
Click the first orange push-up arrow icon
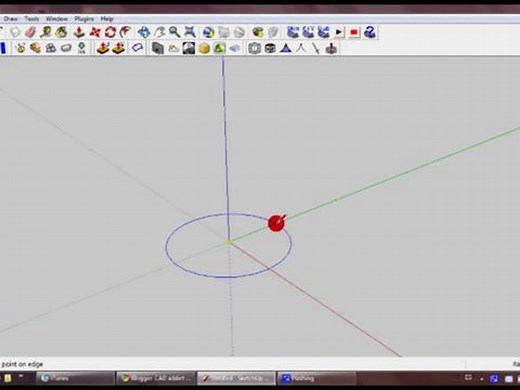[x=103, y=48]
